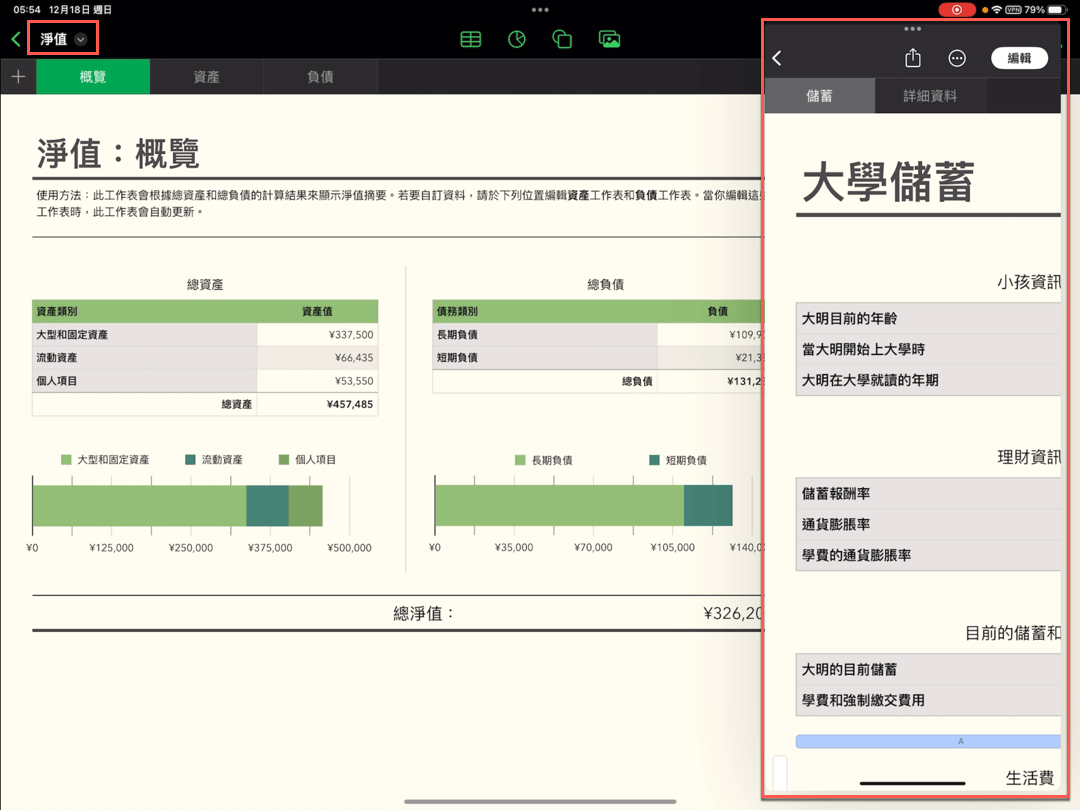Tap the 編輯 button
This screenshot has height=810, width=1080.
coord(1019,59)
